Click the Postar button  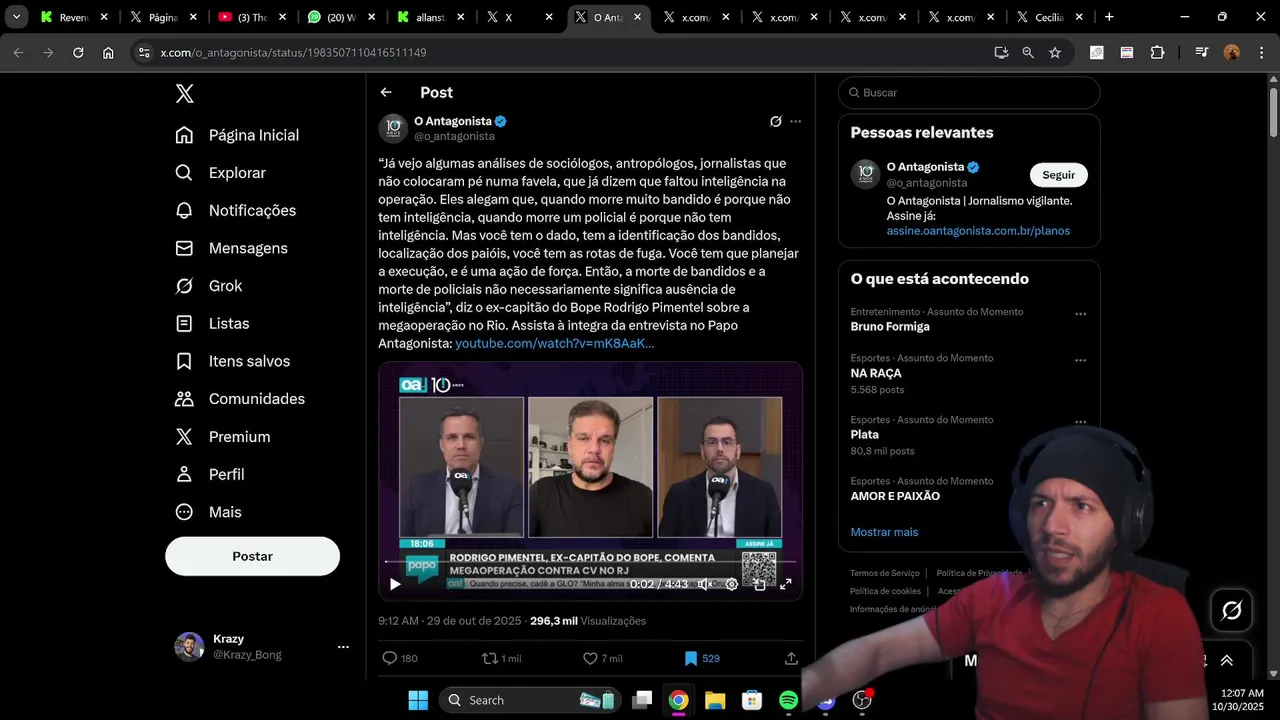[252, 556]
